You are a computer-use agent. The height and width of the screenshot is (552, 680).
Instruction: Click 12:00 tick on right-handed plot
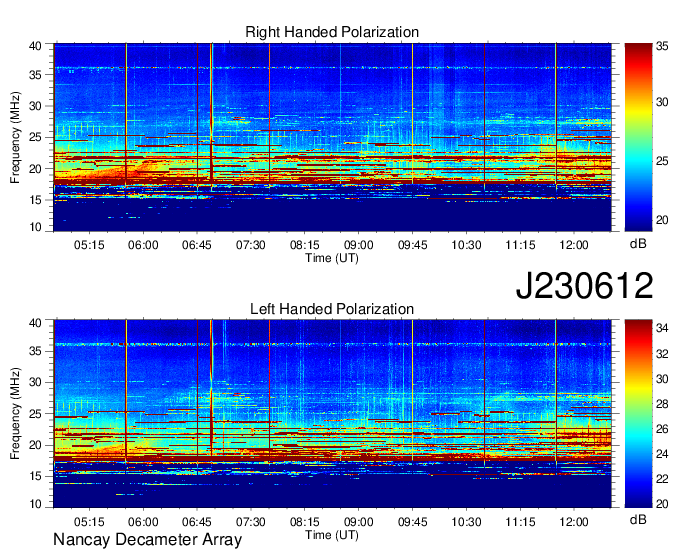[574, 245]
